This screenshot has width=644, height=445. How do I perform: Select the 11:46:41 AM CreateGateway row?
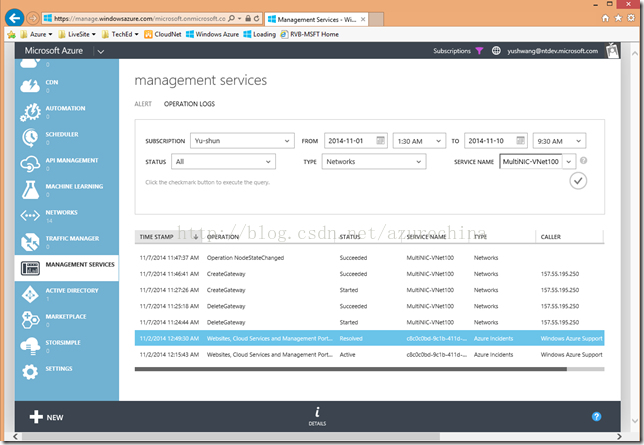point(370,274)
